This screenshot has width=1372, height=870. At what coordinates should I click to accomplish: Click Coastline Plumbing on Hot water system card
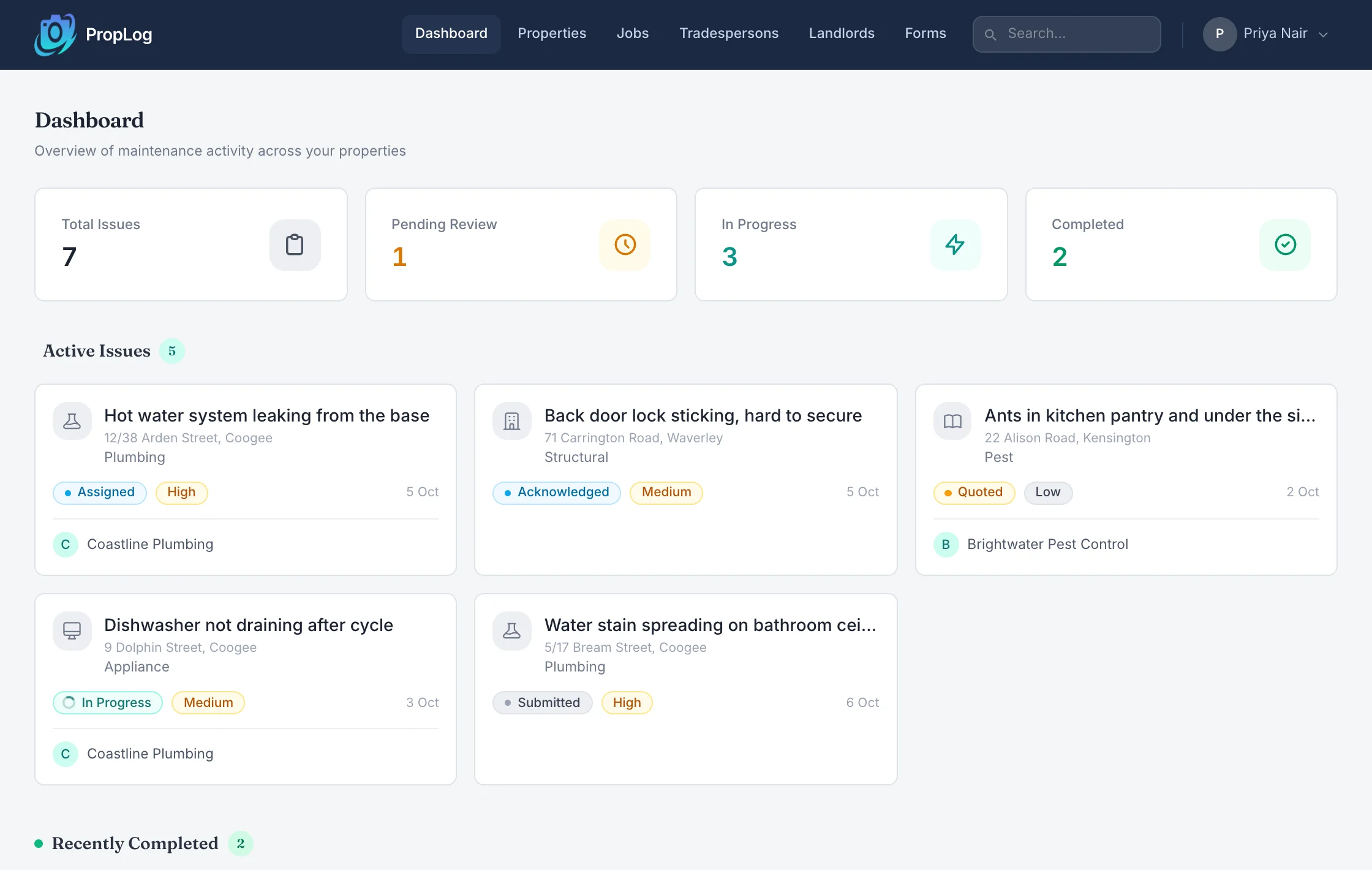(150, 544)
